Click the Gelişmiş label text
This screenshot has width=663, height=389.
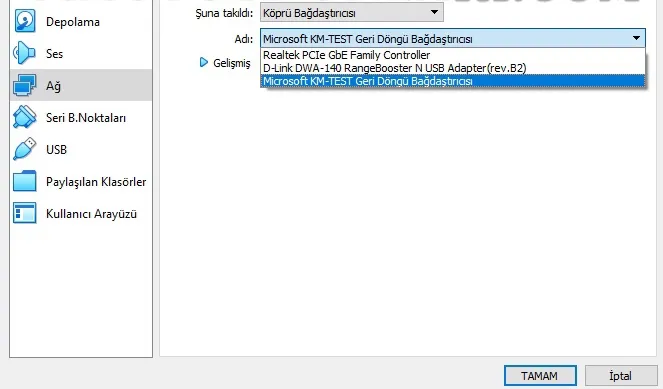coord(232,63)
